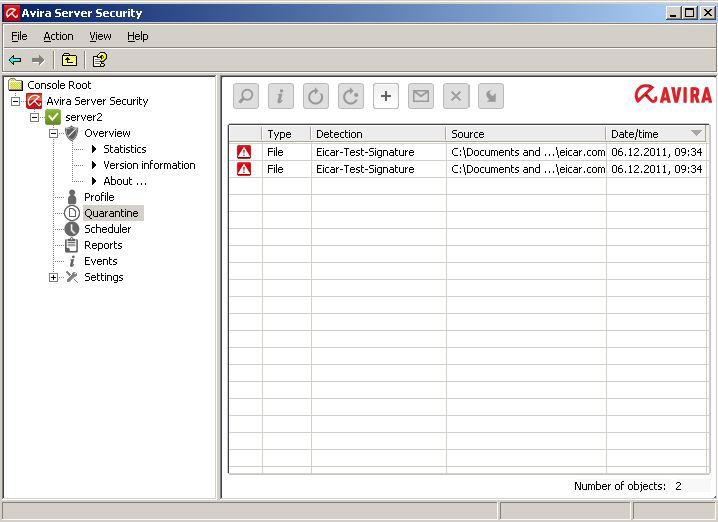
Task: Click the last quarantine toolbar button
Action: point(491,96)
